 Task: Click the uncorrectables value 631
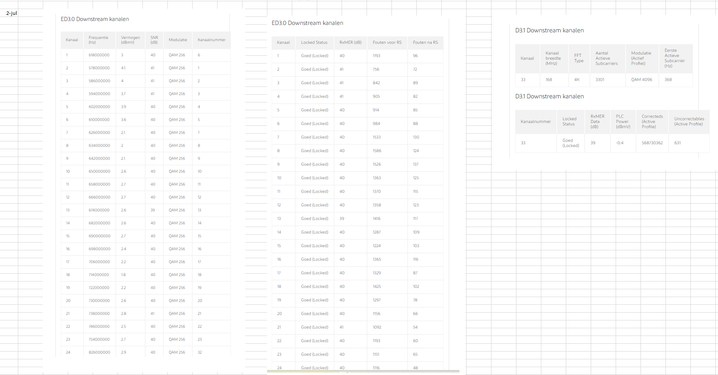pyautogui.click(x=678, y=143)
